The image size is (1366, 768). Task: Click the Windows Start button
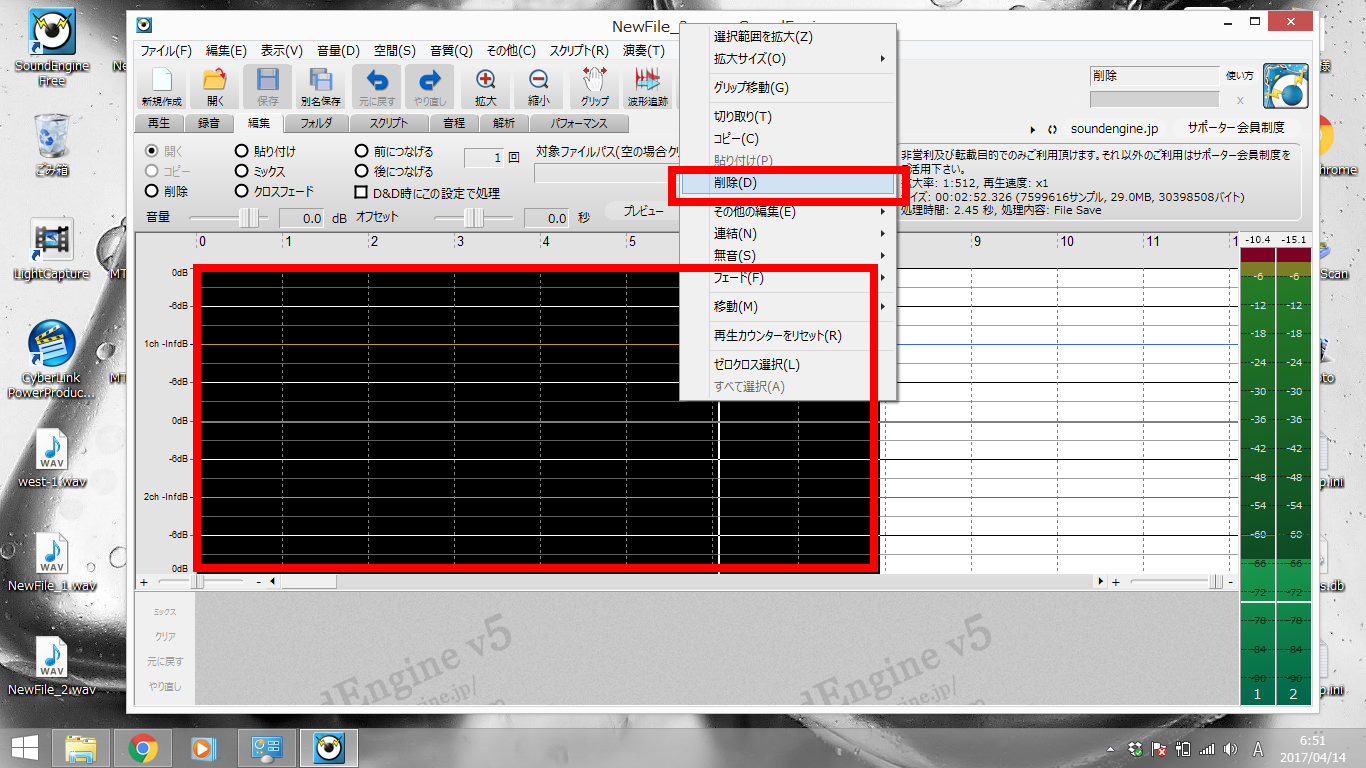coord(24,747)
